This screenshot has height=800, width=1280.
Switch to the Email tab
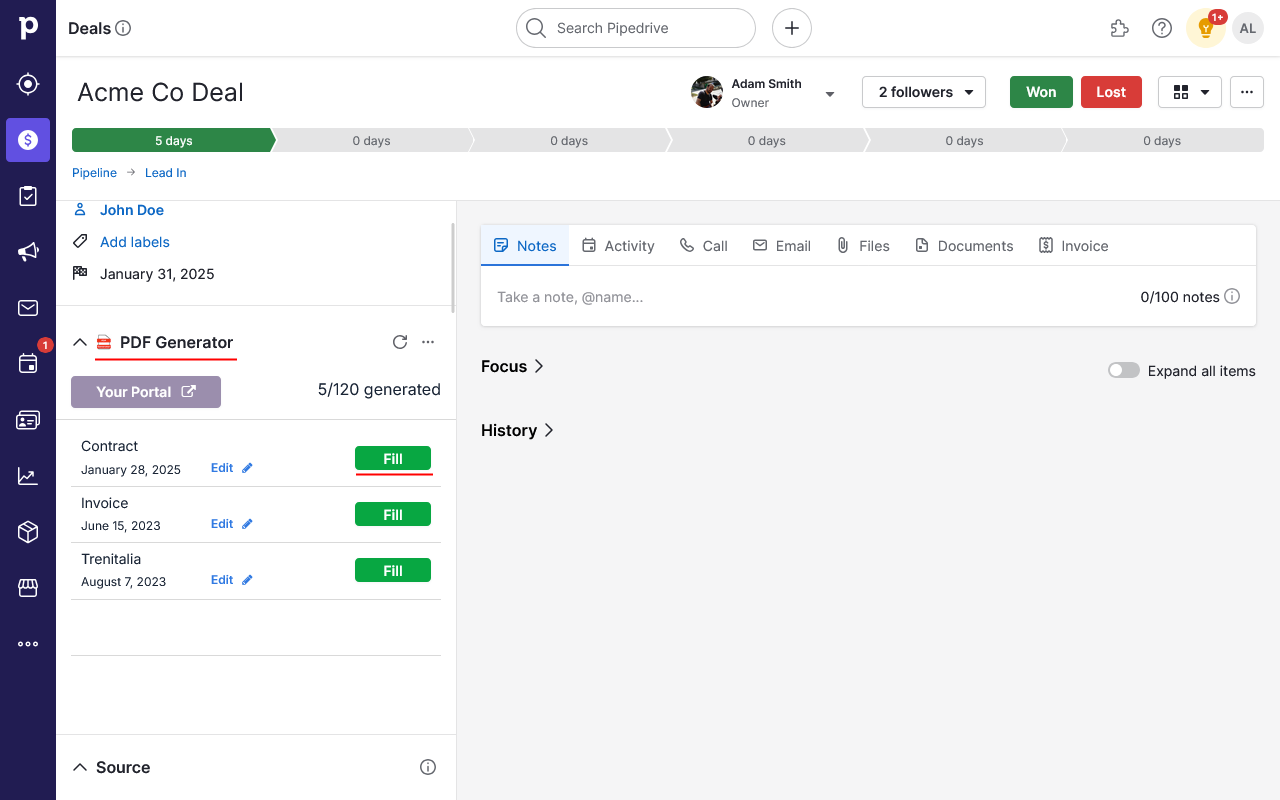pyautogui.click(x=782, y=246)
